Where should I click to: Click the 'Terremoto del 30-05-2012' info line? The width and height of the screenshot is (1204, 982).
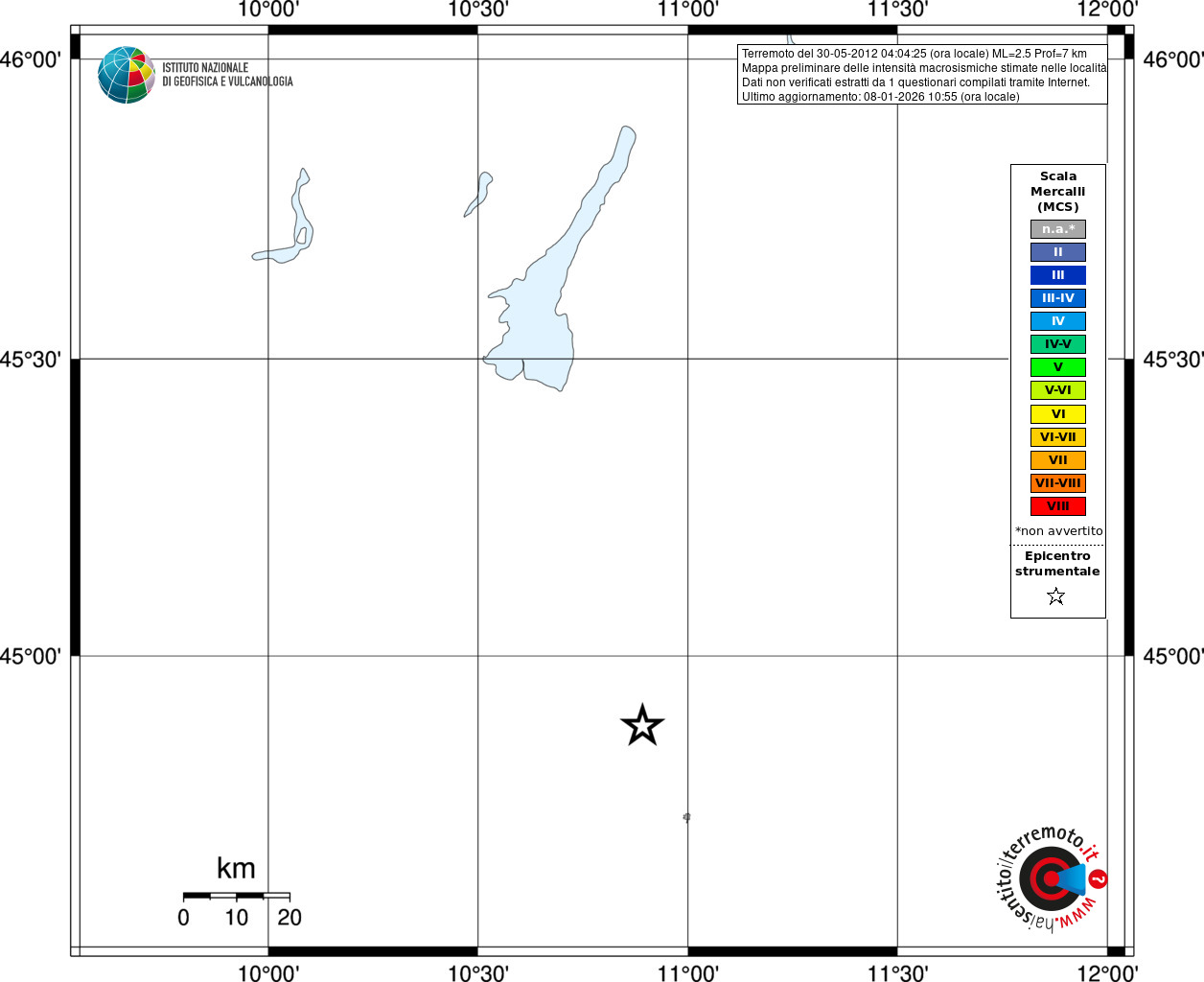915,54
